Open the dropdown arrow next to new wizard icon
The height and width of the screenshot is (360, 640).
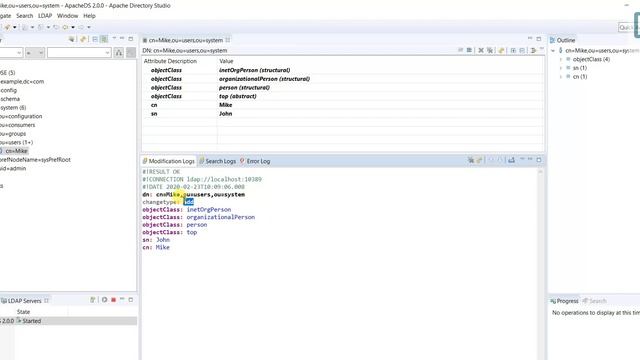click(x=15, y=27)
